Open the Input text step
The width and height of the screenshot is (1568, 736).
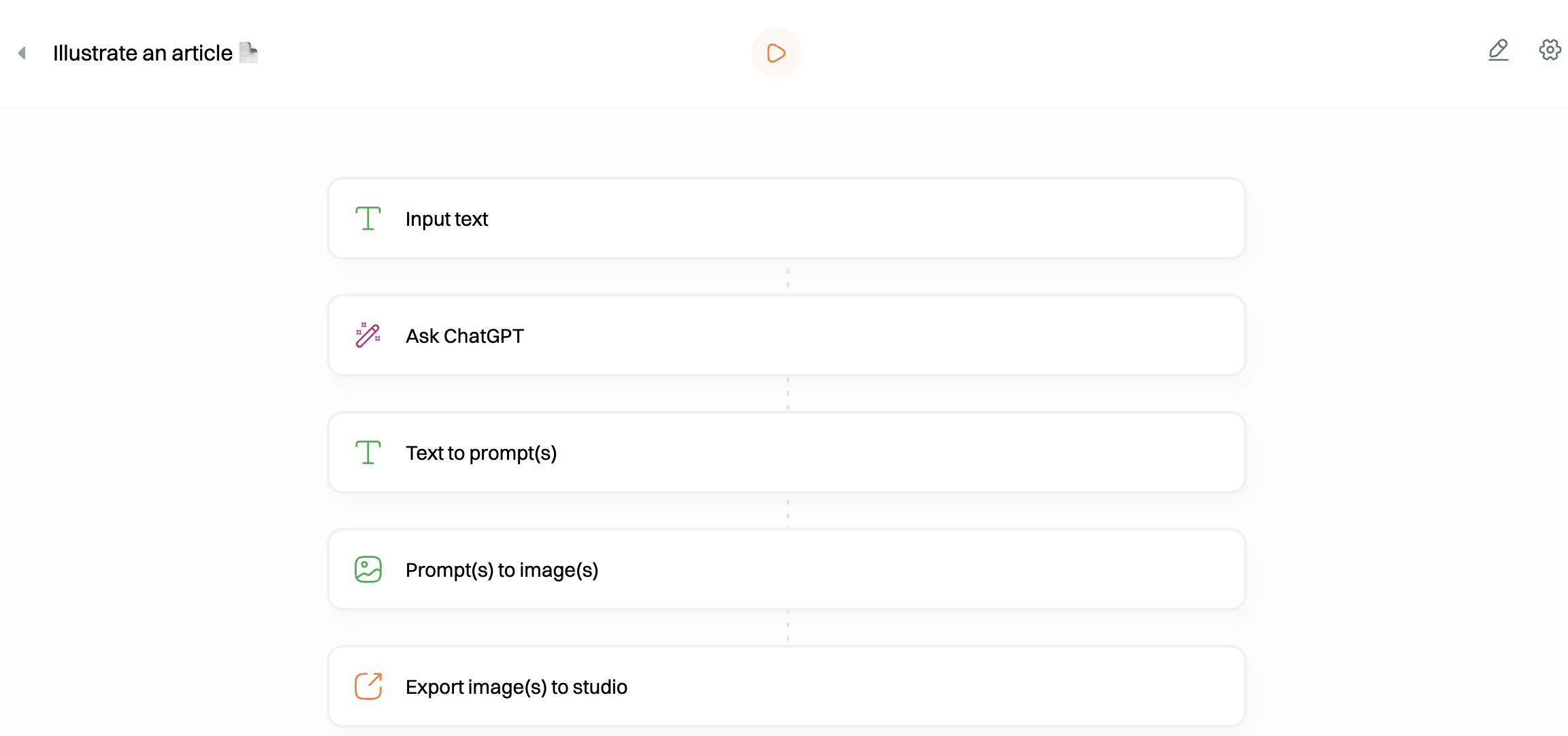pos(787,218)
